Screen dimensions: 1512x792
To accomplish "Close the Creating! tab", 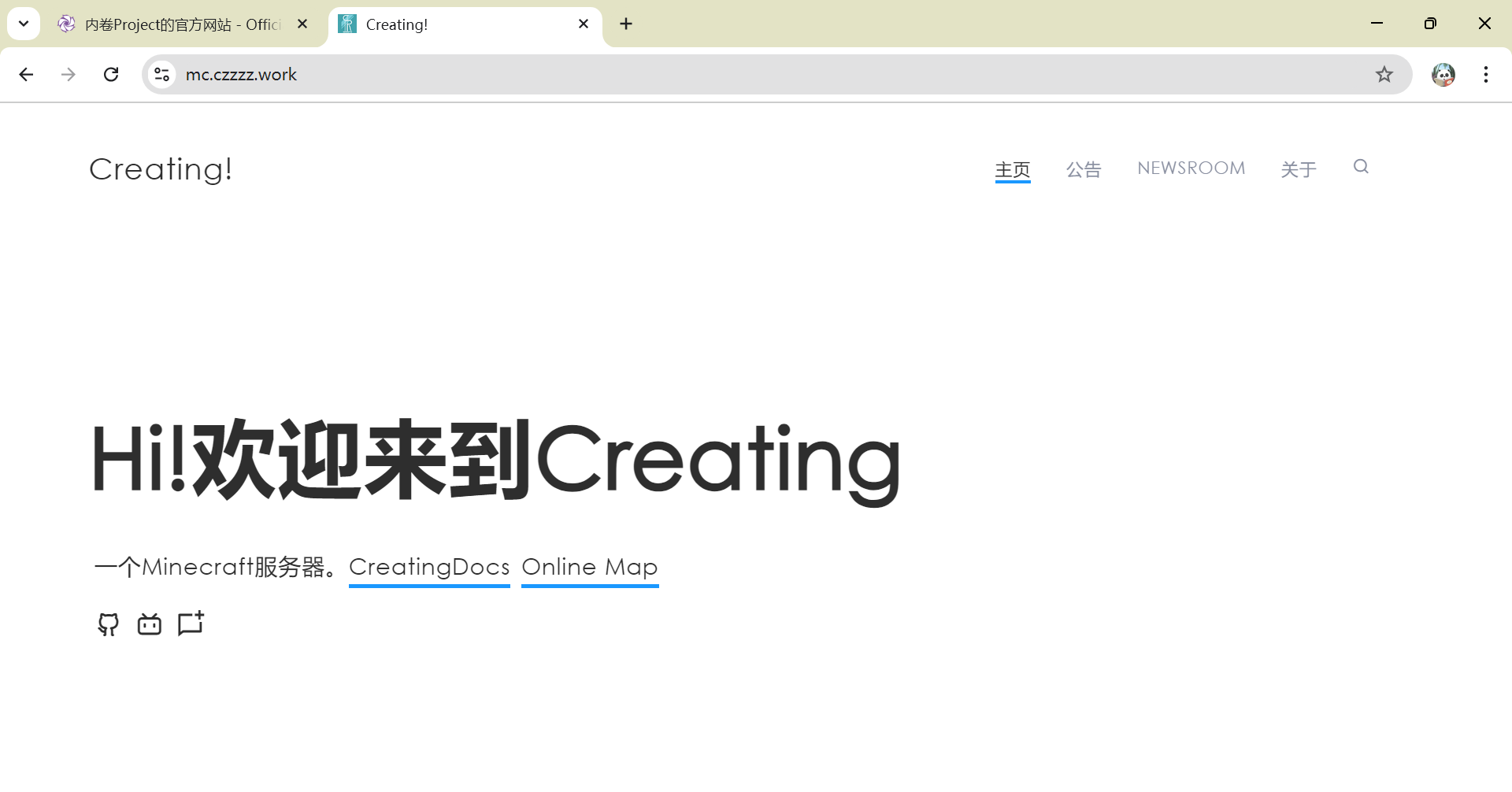I will click(584, 24).
